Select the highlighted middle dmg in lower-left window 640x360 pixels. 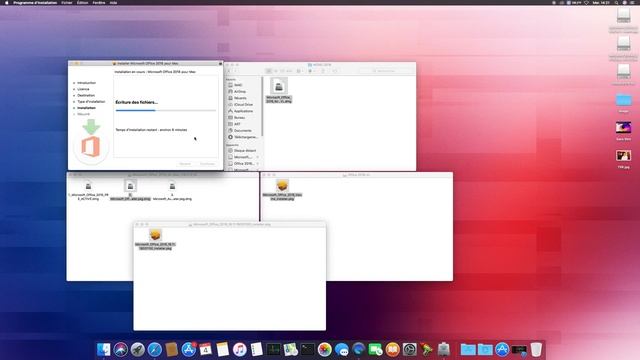130,191
